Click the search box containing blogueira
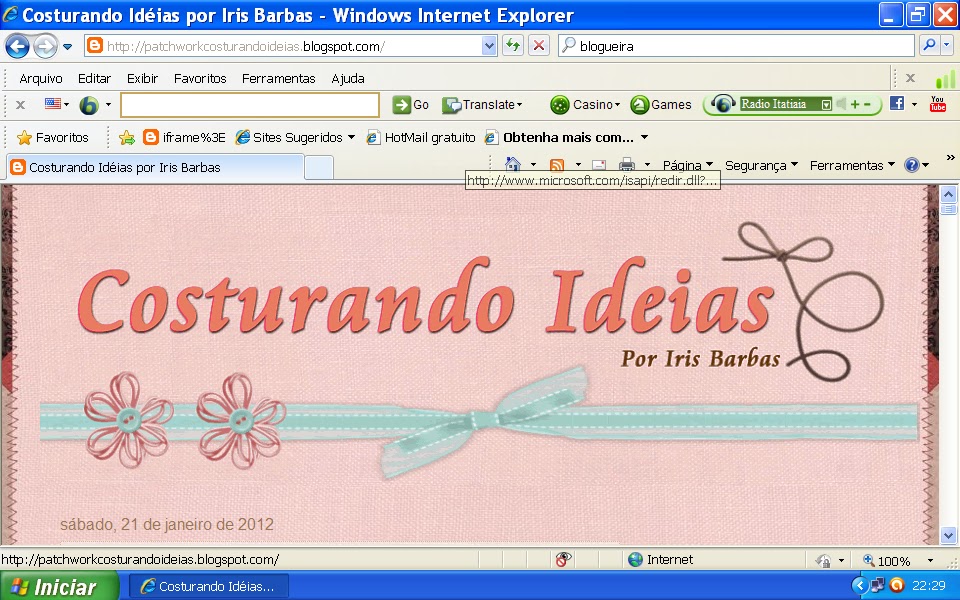This screenshot has width=960, height=600. point(736,46)
